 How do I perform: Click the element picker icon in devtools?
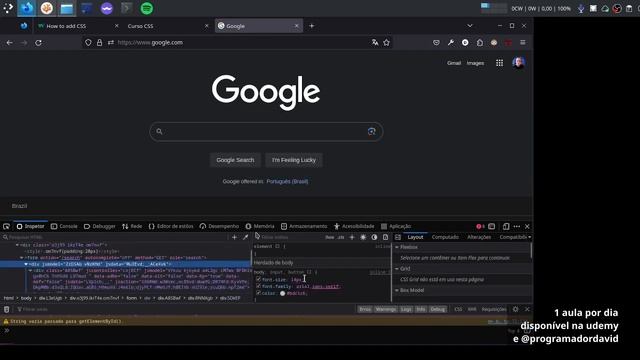pyautogui.click(x=7, y=227)
